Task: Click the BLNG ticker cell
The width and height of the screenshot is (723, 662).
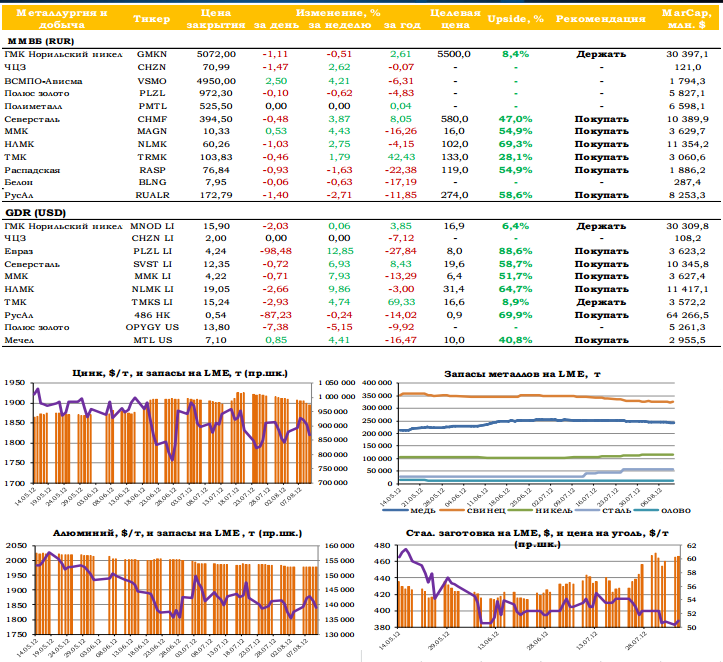Action: 152,182
